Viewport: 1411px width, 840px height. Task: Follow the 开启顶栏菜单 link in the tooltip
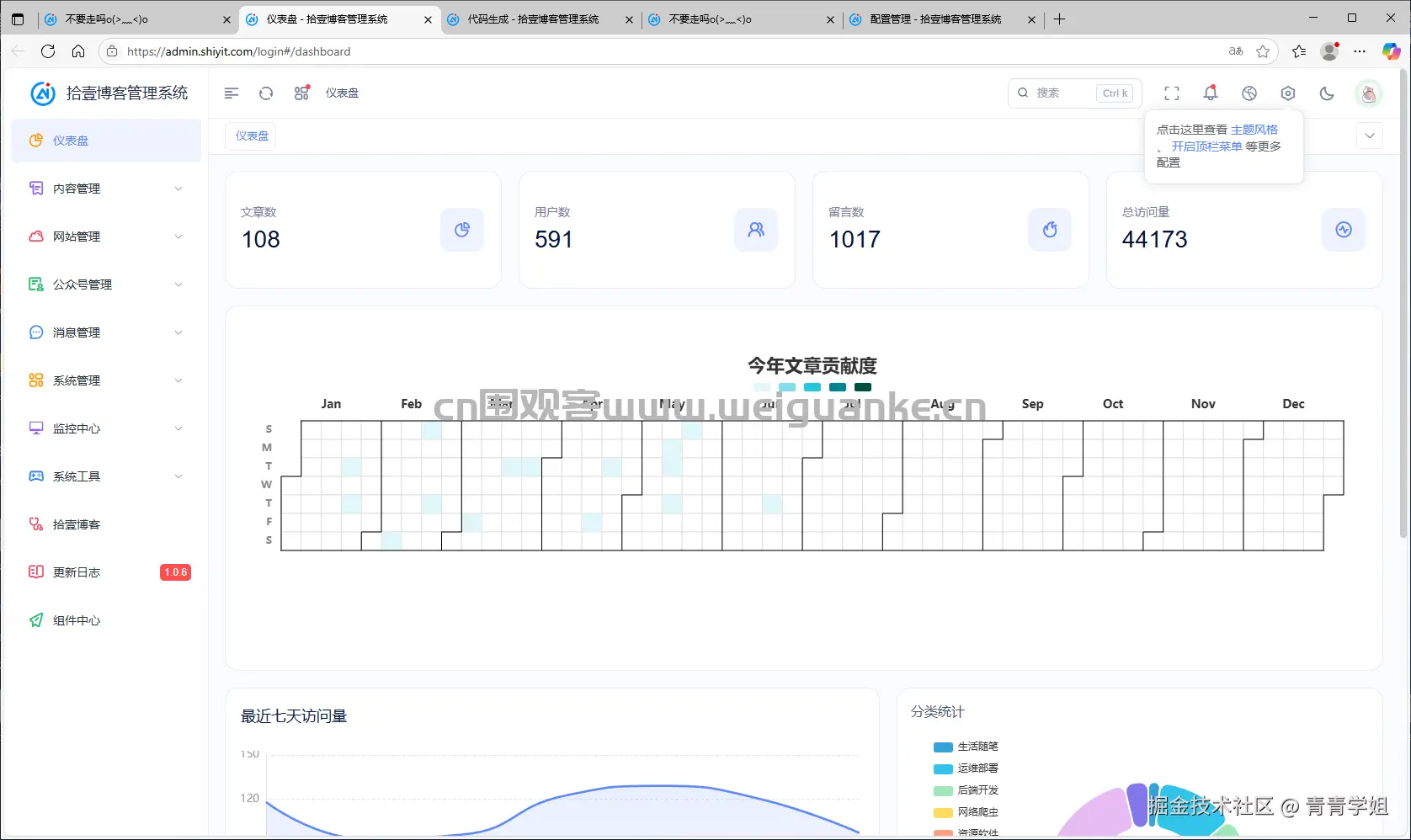[x=1206, y=146]
